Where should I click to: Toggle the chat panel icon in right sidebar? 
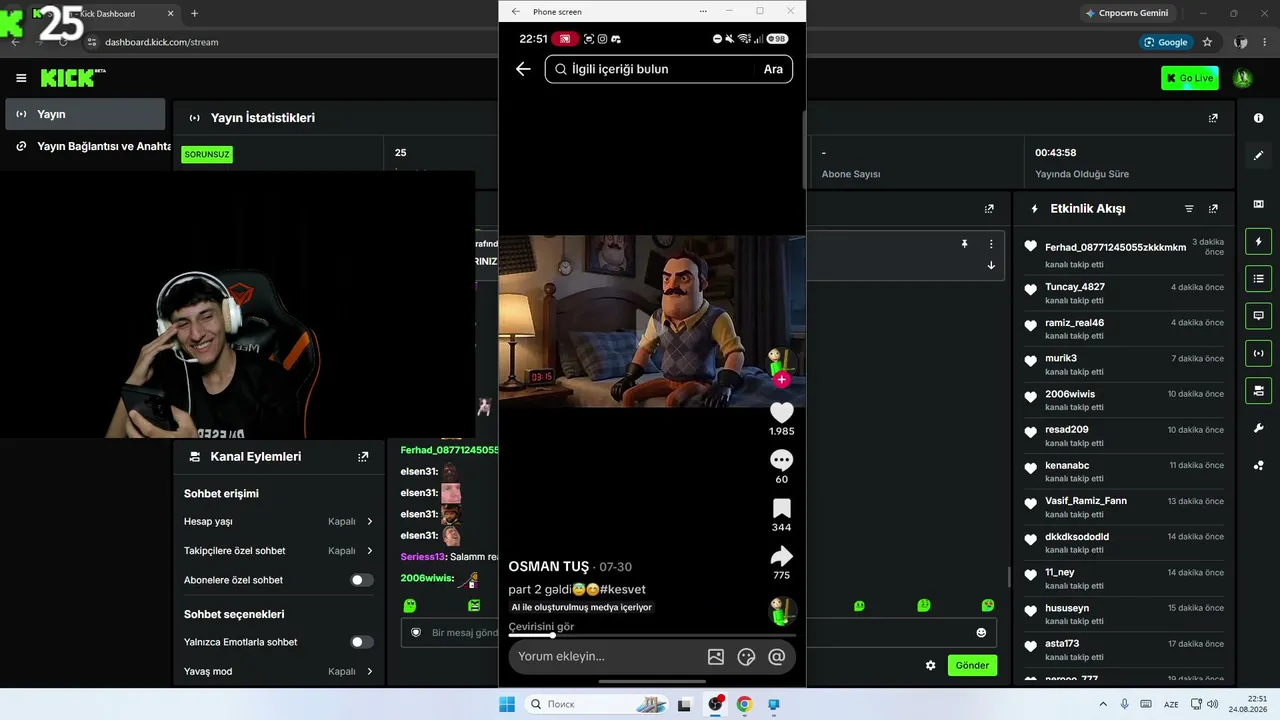[x=1258, y=315]
